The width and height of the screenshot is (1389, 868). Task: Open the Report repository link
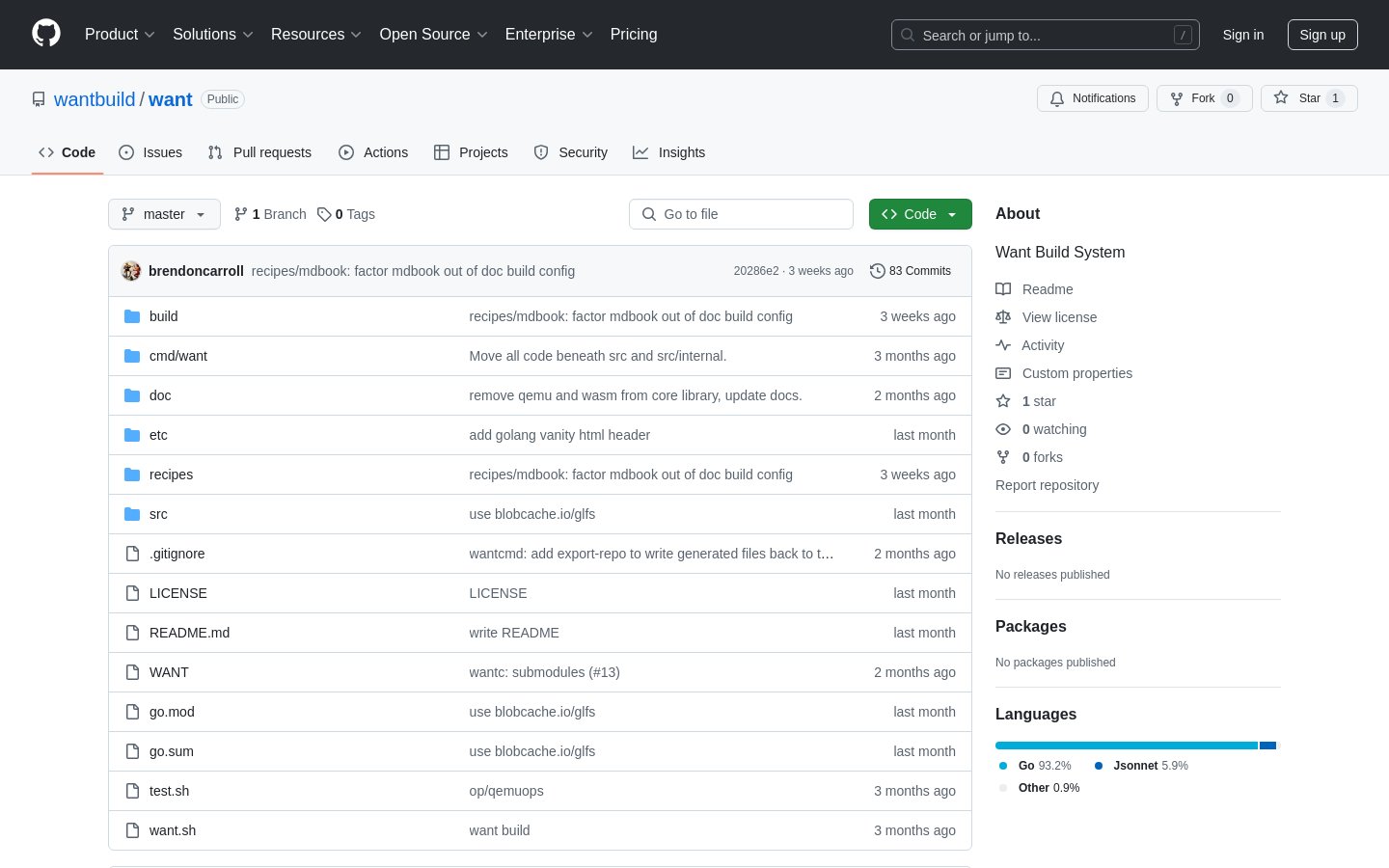1047,485
